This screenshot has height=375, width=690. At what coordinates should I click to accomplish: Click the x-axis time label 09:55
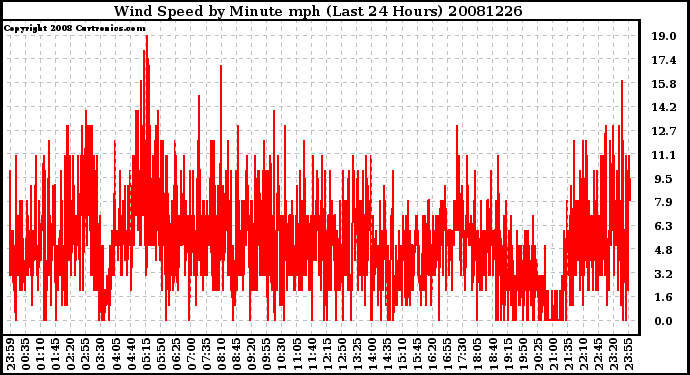[x=267, y=355]
